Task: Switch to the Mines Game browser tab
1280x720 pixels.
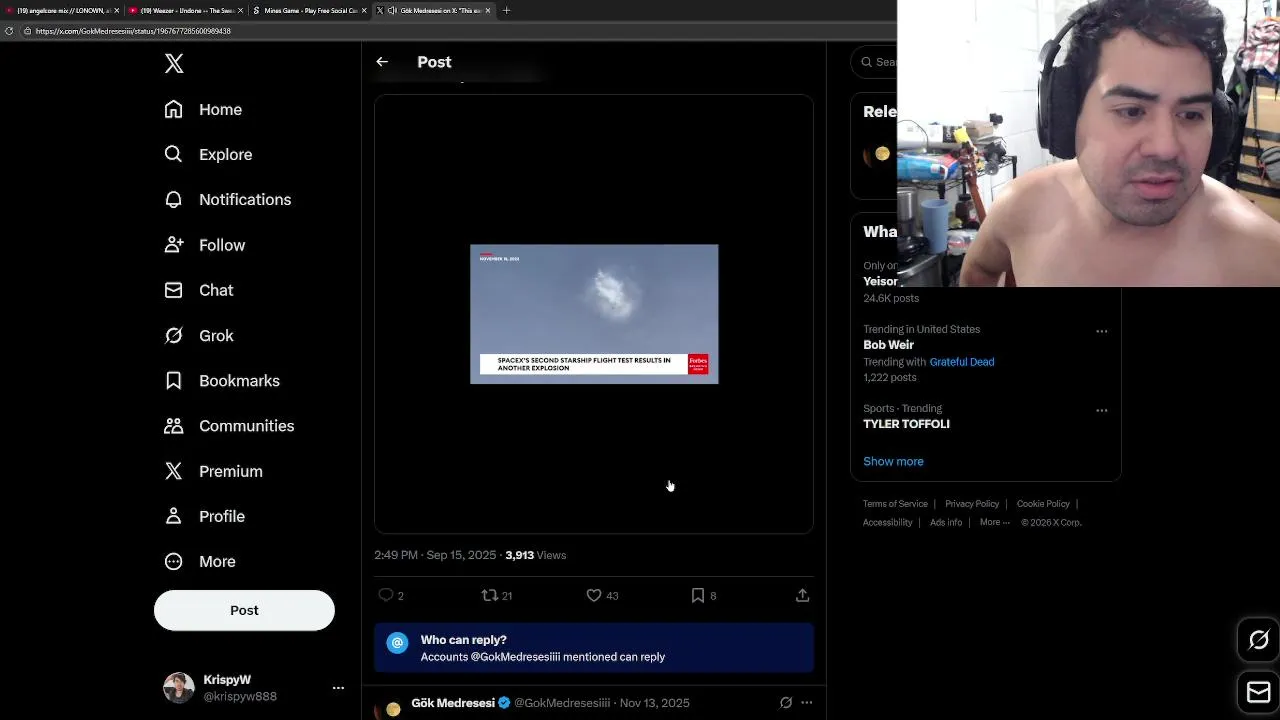Action: (309, 10)
